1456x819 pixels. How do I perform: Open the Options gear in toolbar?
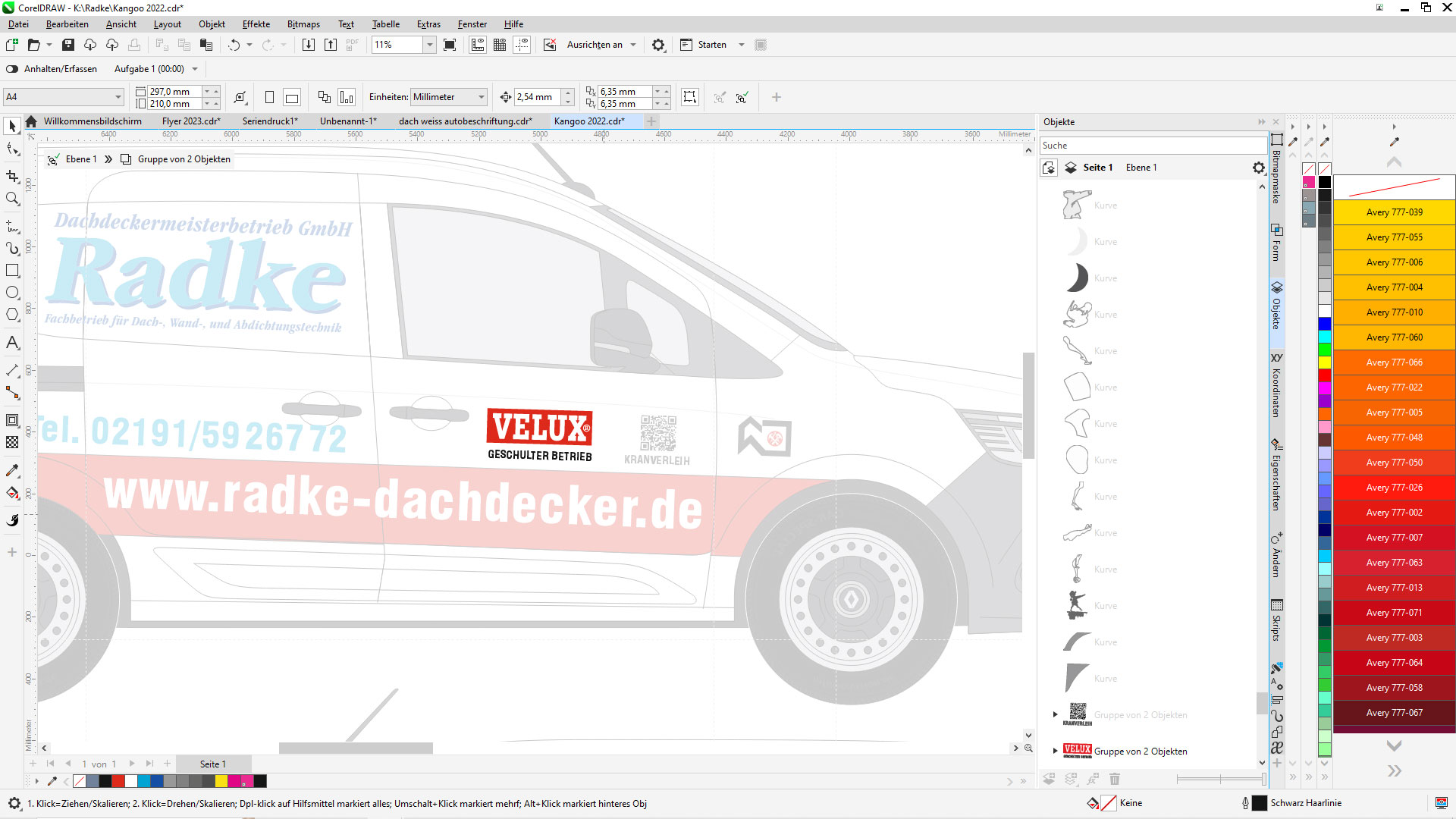[x=658, y=45]
